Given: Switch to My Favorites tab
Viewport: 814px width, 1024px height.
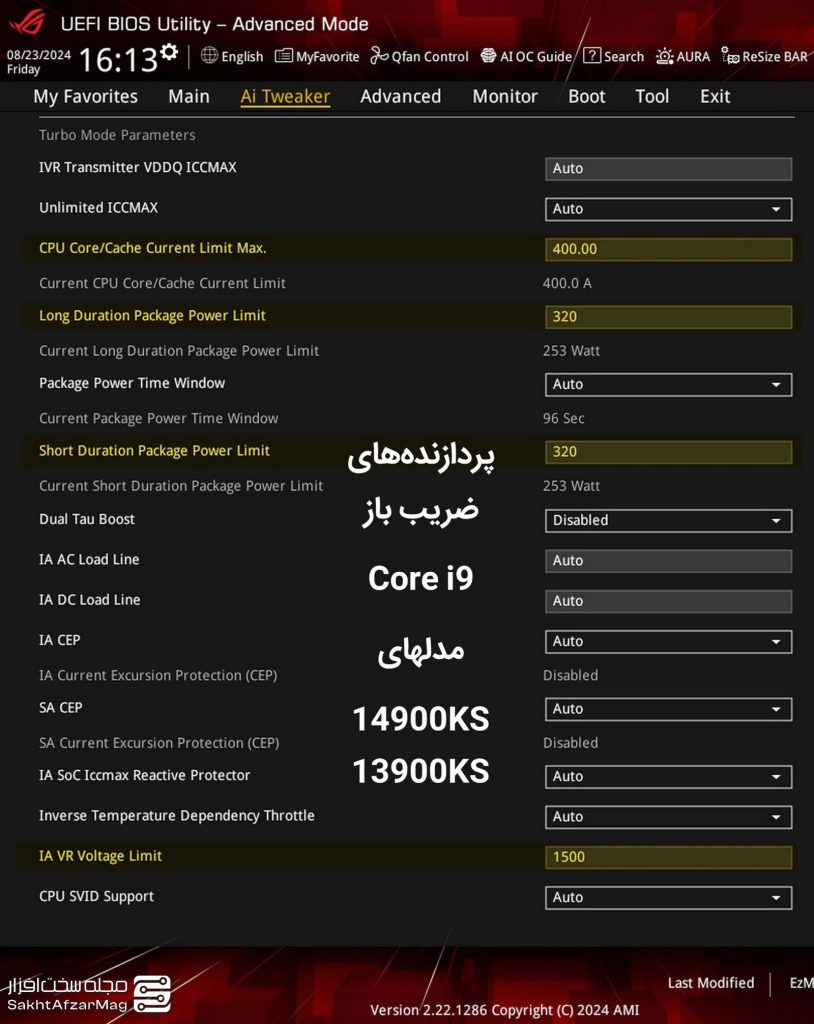Looking at the screenshot, I should [86, 96].
